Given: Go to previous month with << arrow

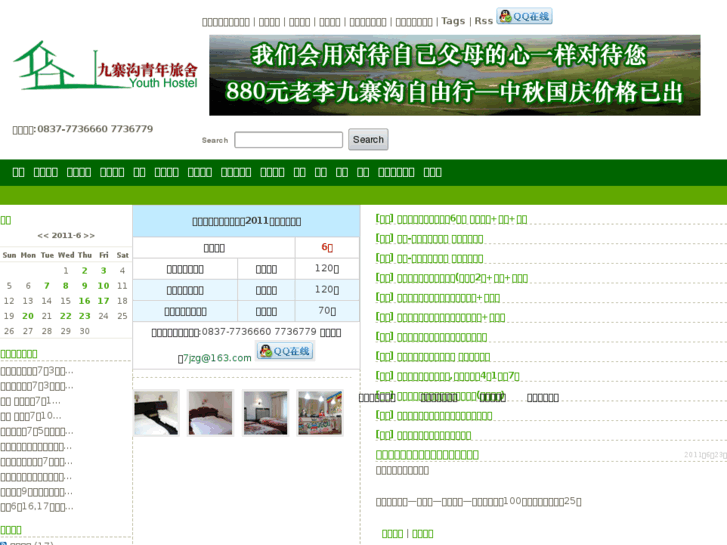Looking at the screenshot, I should point(43,236).
